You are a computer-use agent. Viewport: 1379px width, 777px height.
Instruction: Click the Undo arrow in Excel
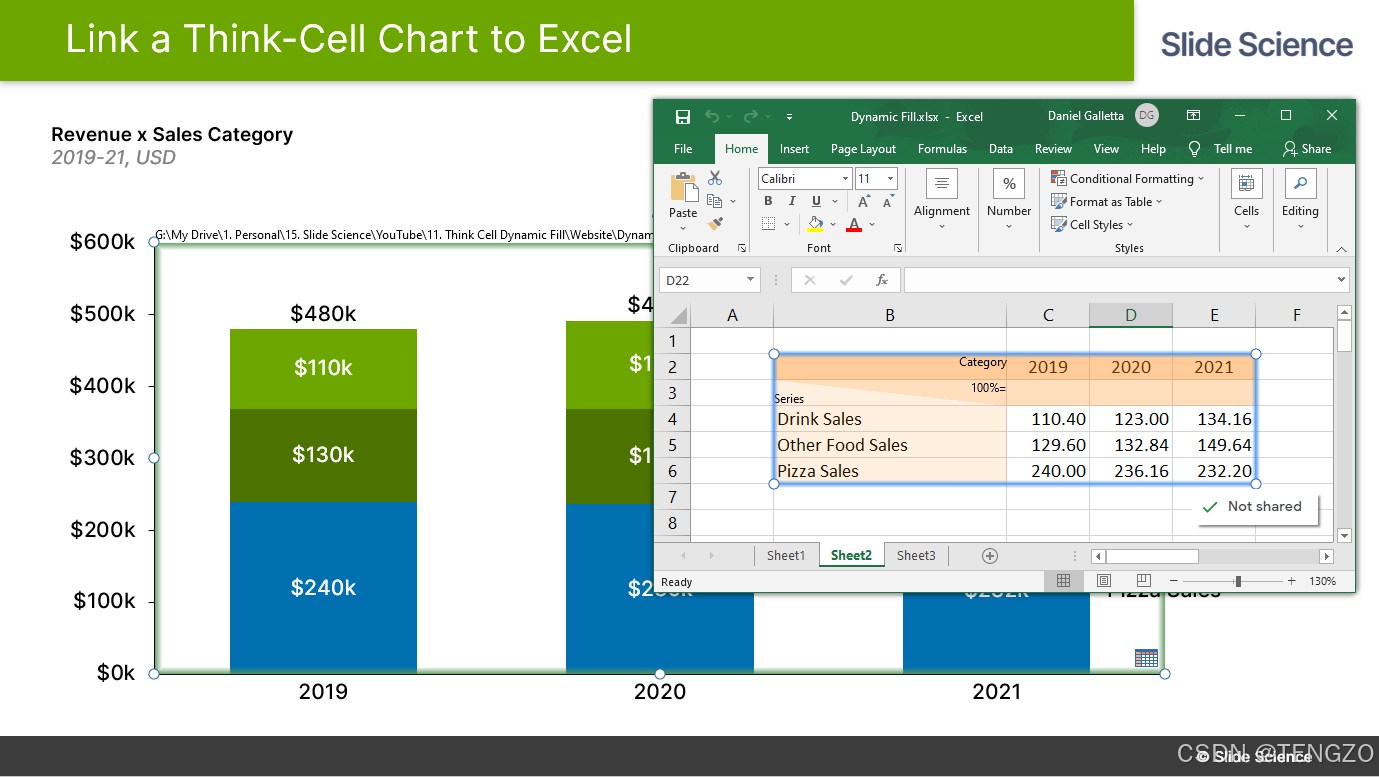(x=712, y=117)
